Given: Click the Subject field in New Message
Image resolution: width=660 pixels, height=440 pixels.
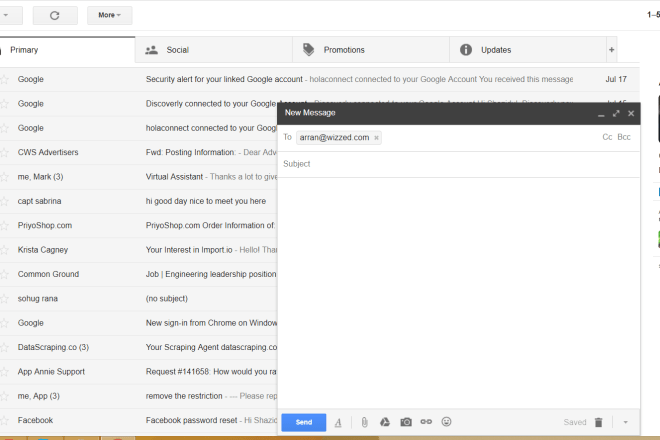Looking at the screenshot, I should click(x=450, y=164).
